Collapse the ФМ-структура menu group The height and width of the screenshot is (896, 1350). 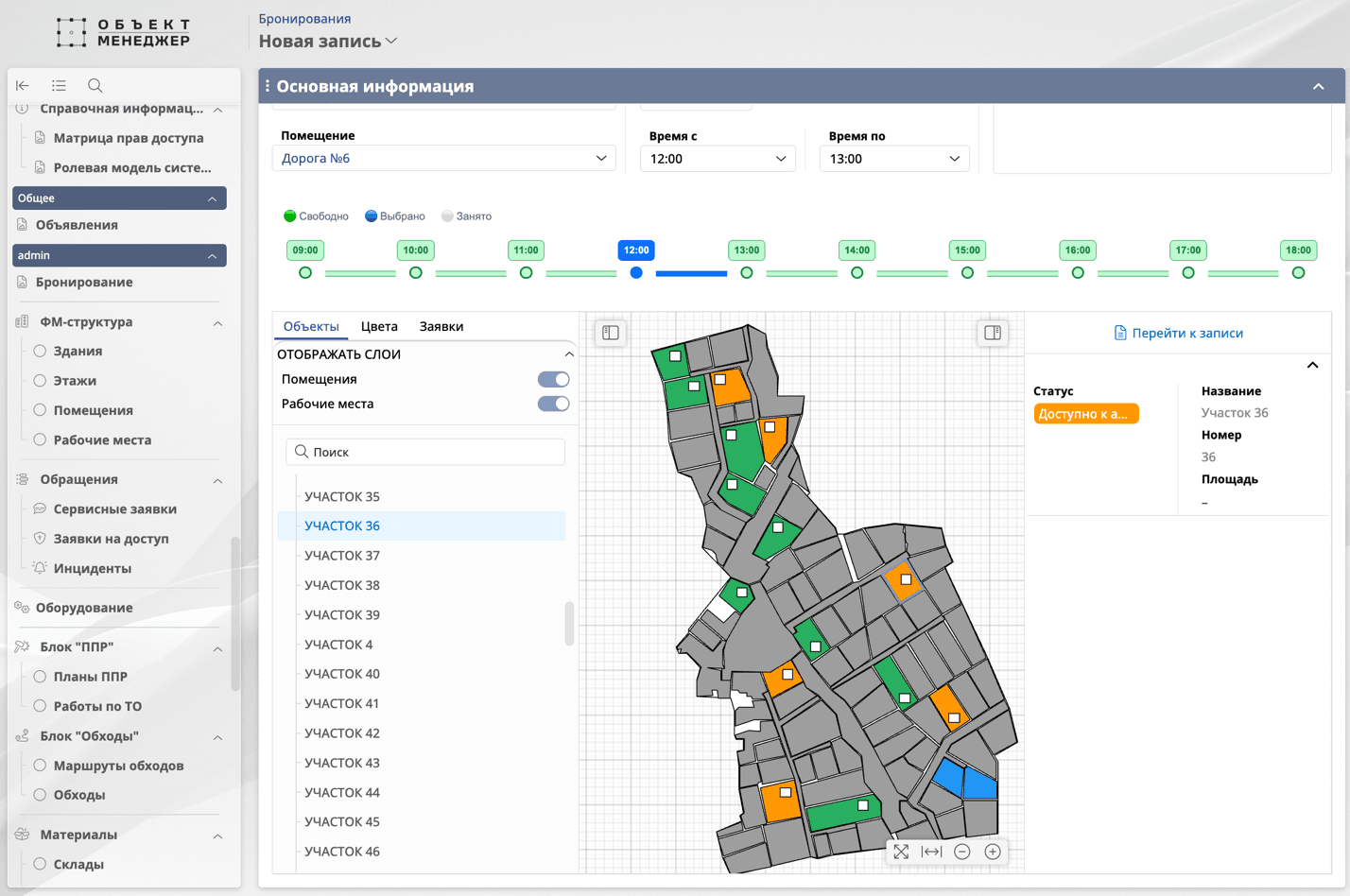[217, 322]
